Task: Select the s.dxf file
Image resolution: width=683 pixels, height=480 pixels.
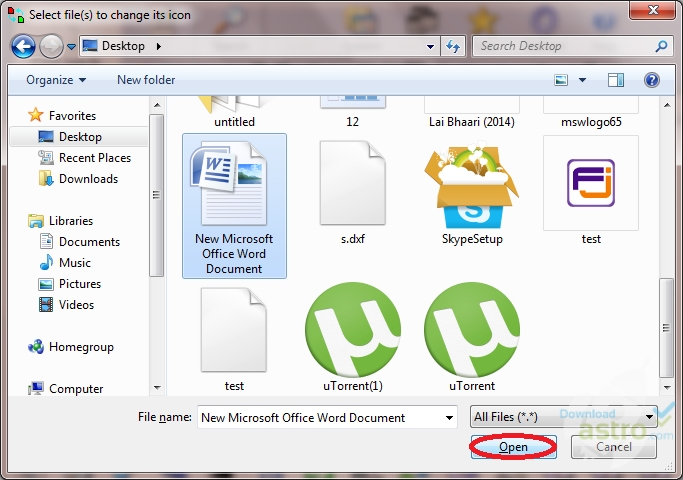Action: coord(353,192)
